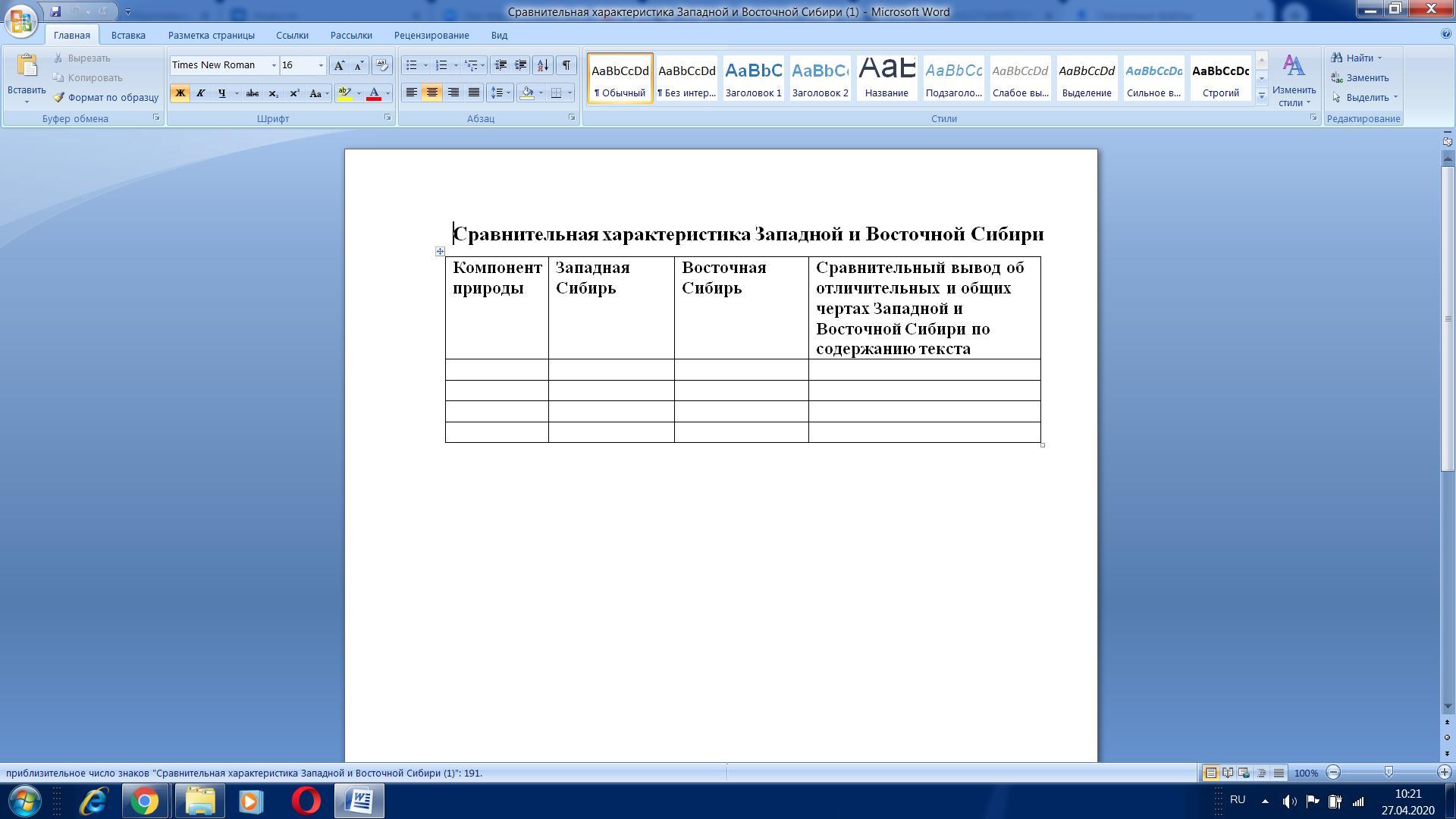The width and height of the screenshot is (1456, 819).
Task: Click the Grow Font icon
Action: [x=339, y=65]
